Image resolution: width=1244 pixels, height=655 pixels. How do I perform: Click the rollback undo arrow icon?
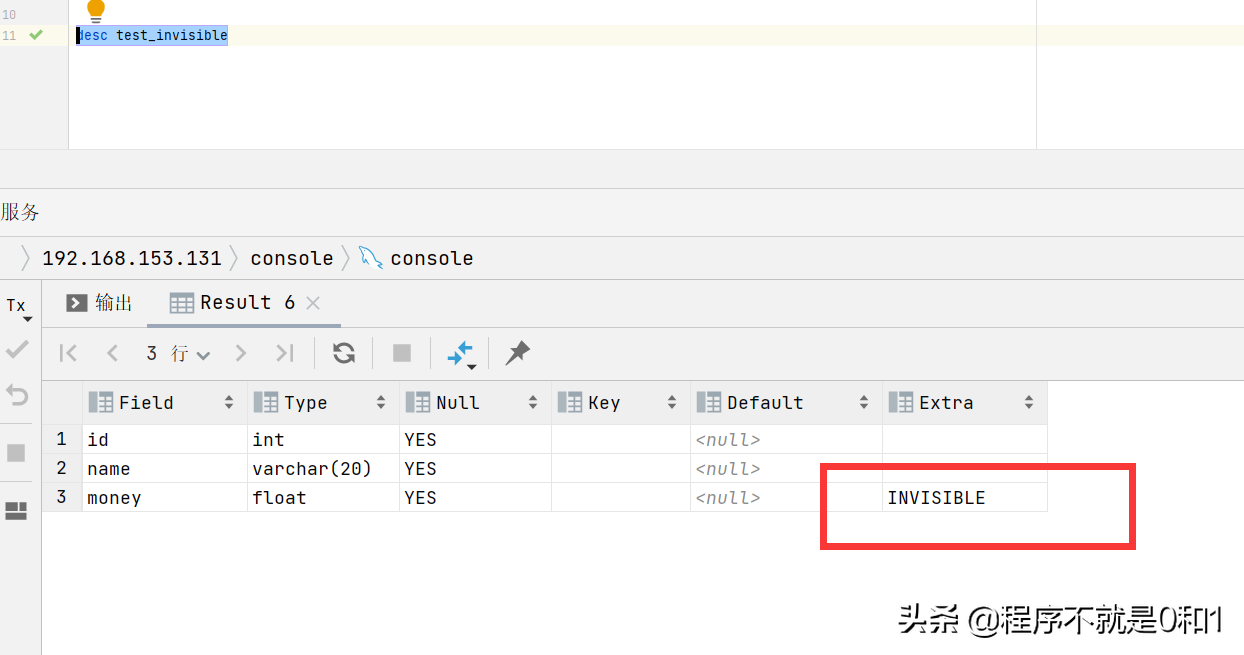pos(17,395)
